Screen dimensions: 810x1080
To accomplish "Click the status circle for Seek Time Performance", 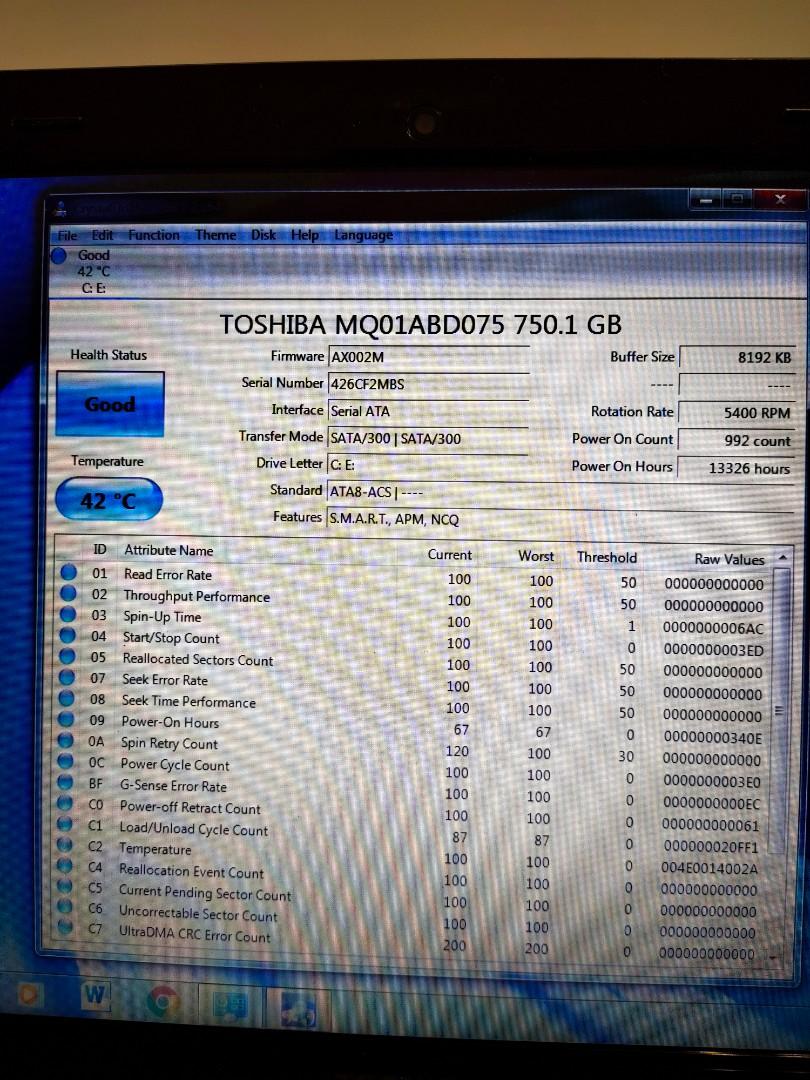I will (66, 698).
